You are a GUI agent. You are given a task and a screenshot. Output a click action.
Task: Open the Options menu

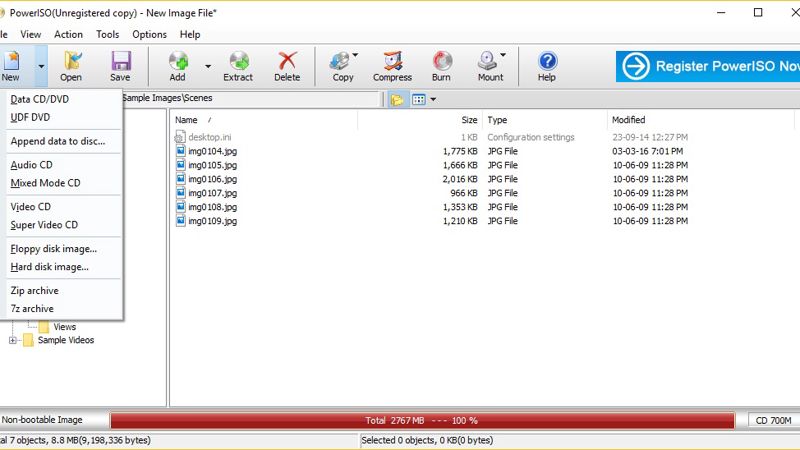[x=149, y=34]
